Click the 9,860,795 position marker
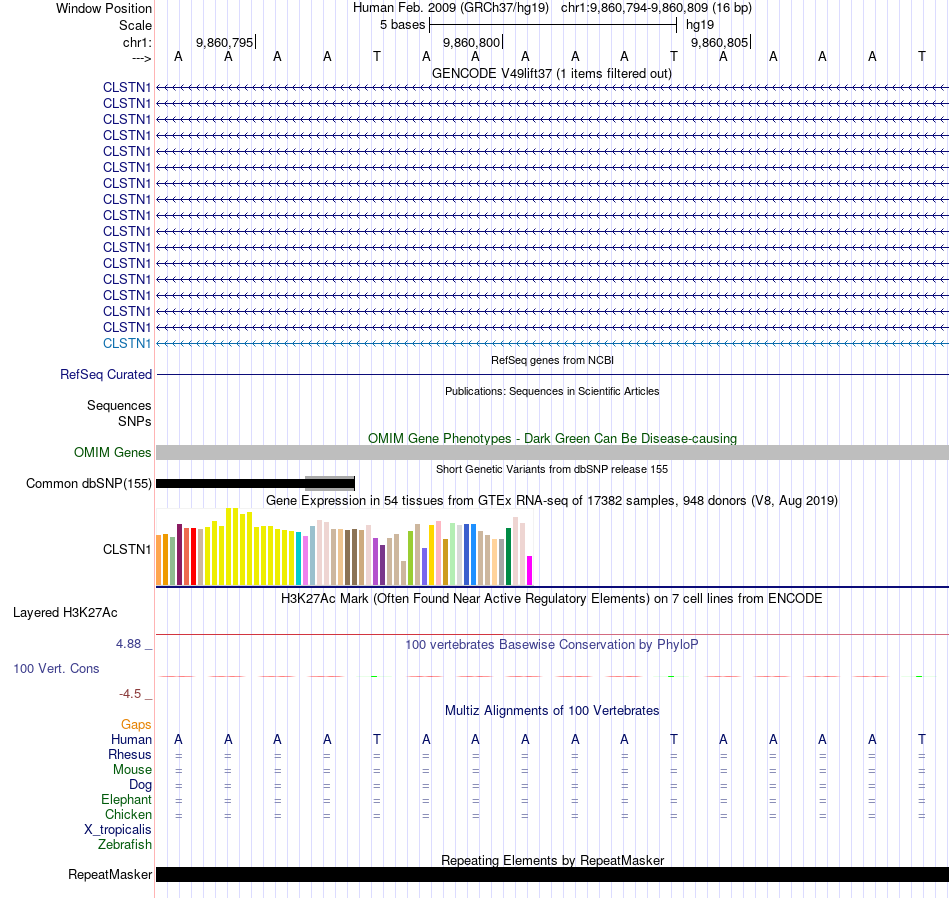Screen dimensions: 950x898 tap(225, 42)
